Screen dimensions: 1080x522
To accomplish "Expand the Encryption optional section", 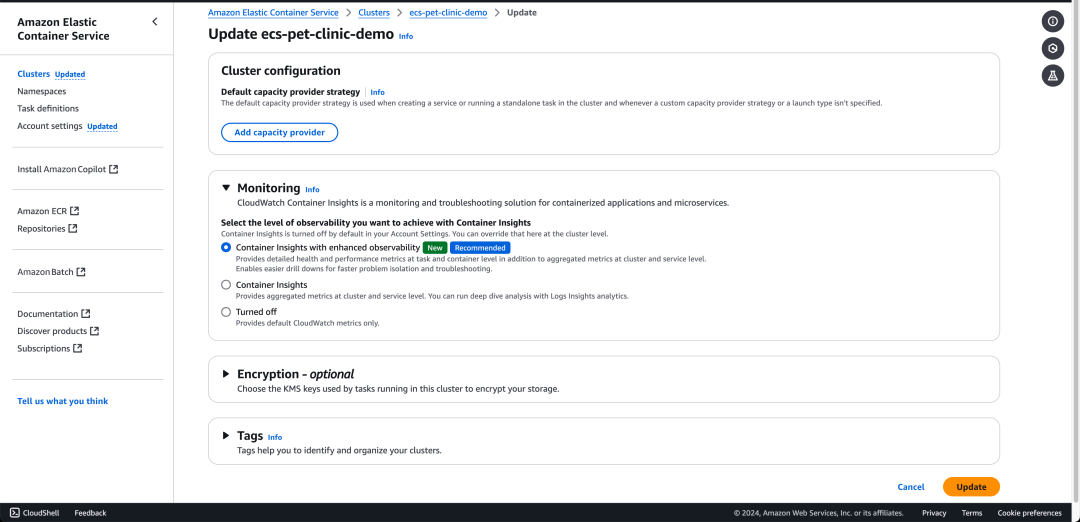I will point(225,374).
